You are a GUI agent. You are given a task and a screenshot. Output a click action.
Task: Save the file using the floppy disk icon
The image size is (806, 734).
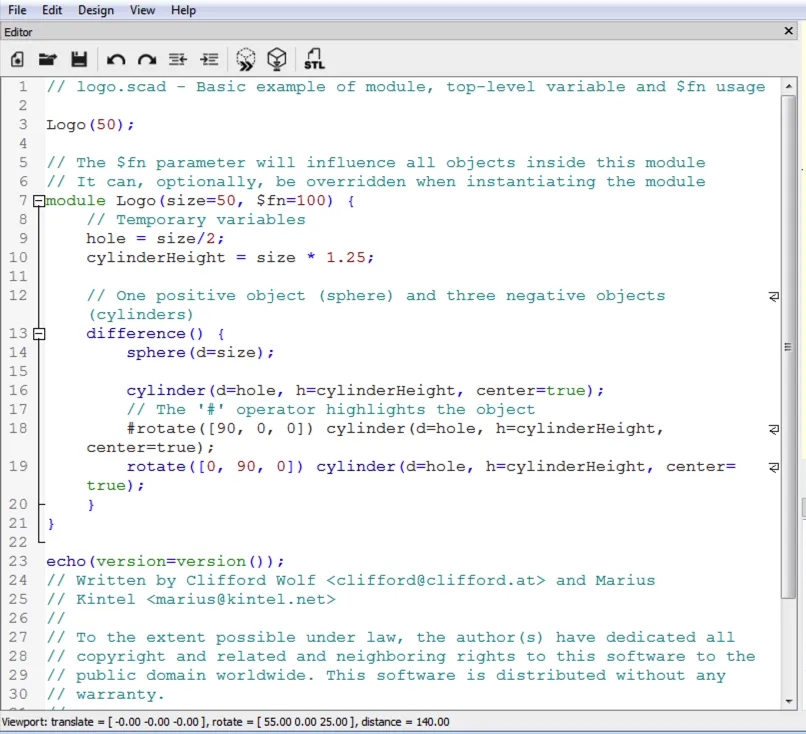(x=79, y=59)
